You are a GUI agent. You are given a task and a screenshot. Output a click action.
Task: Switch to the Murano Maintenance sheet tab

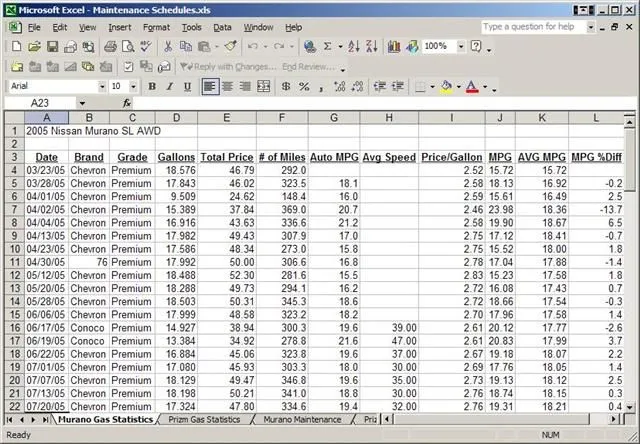click(x=302, y=420)
